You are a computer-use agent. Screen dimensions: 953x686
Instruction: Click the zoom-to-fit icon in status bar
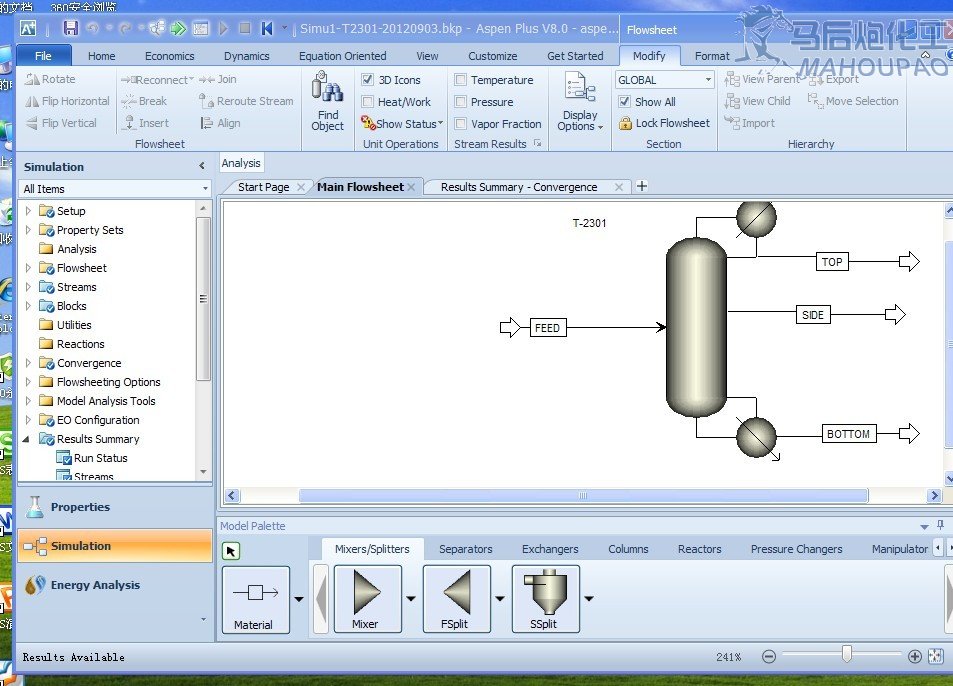click(936, 656)
